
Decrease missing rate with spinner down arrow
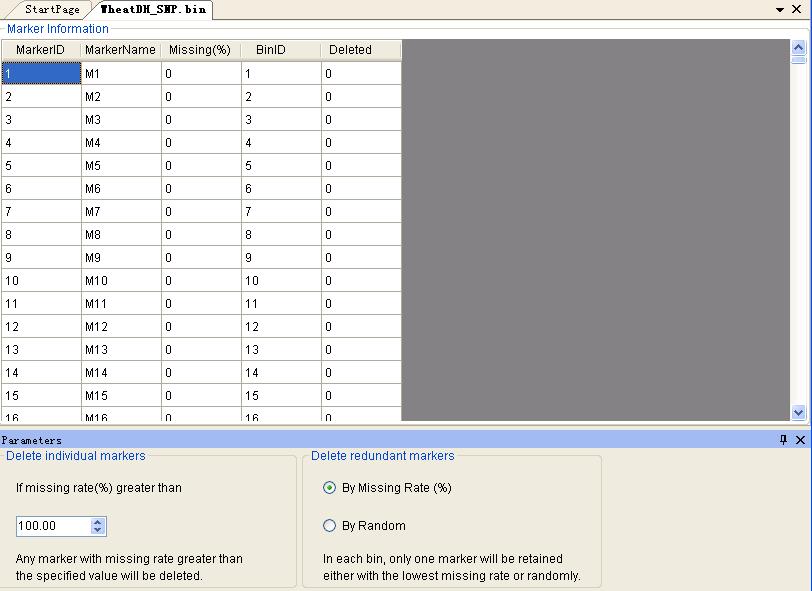coord(97,530)
